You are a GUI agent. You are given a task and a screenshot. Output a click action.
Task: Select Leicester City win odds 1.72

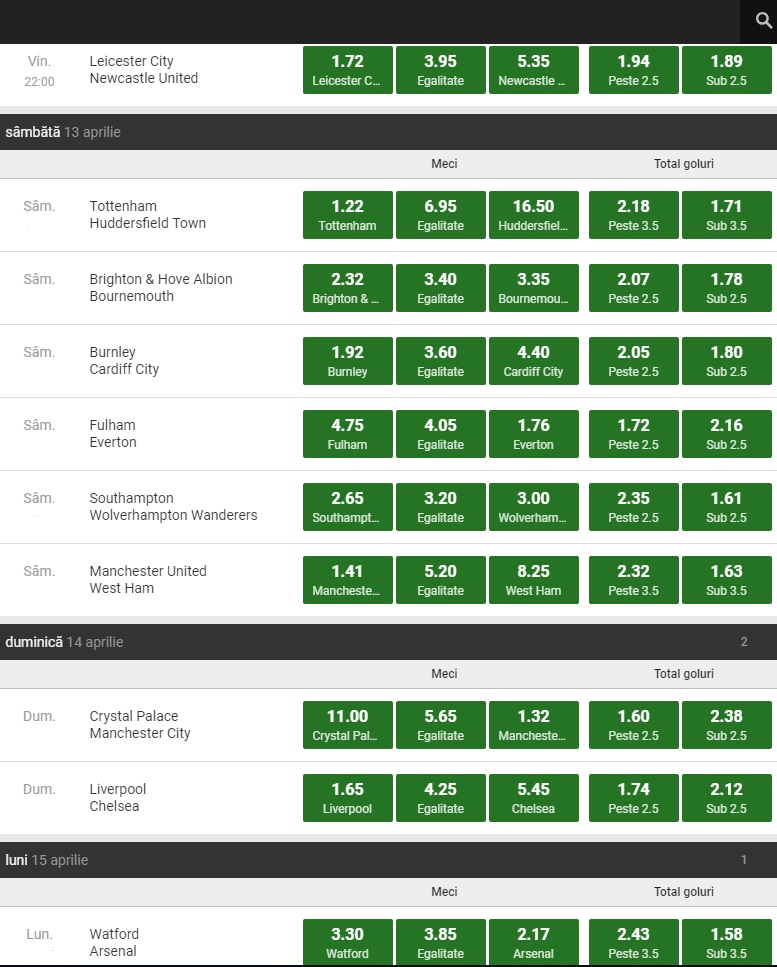coord(347,70)
